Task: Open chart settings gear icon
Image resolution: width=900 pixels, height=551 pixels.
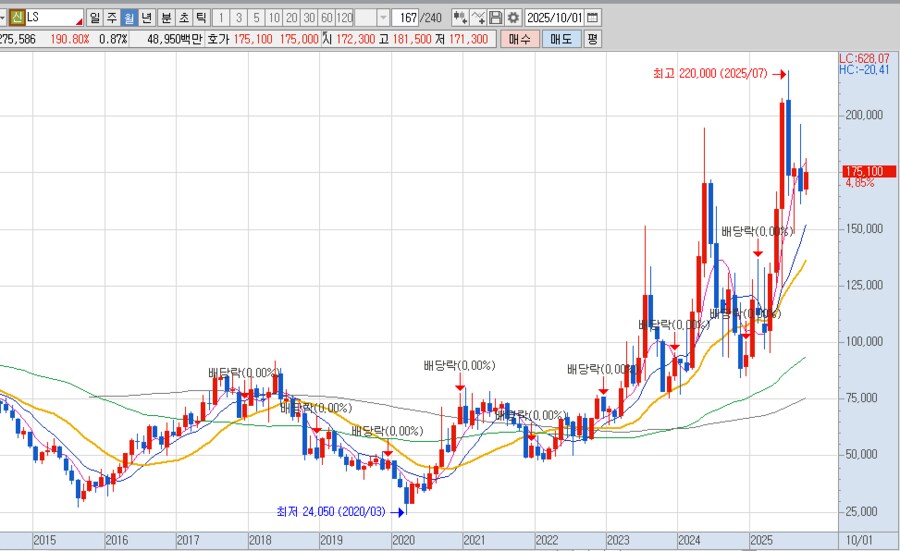Action: 513,18
